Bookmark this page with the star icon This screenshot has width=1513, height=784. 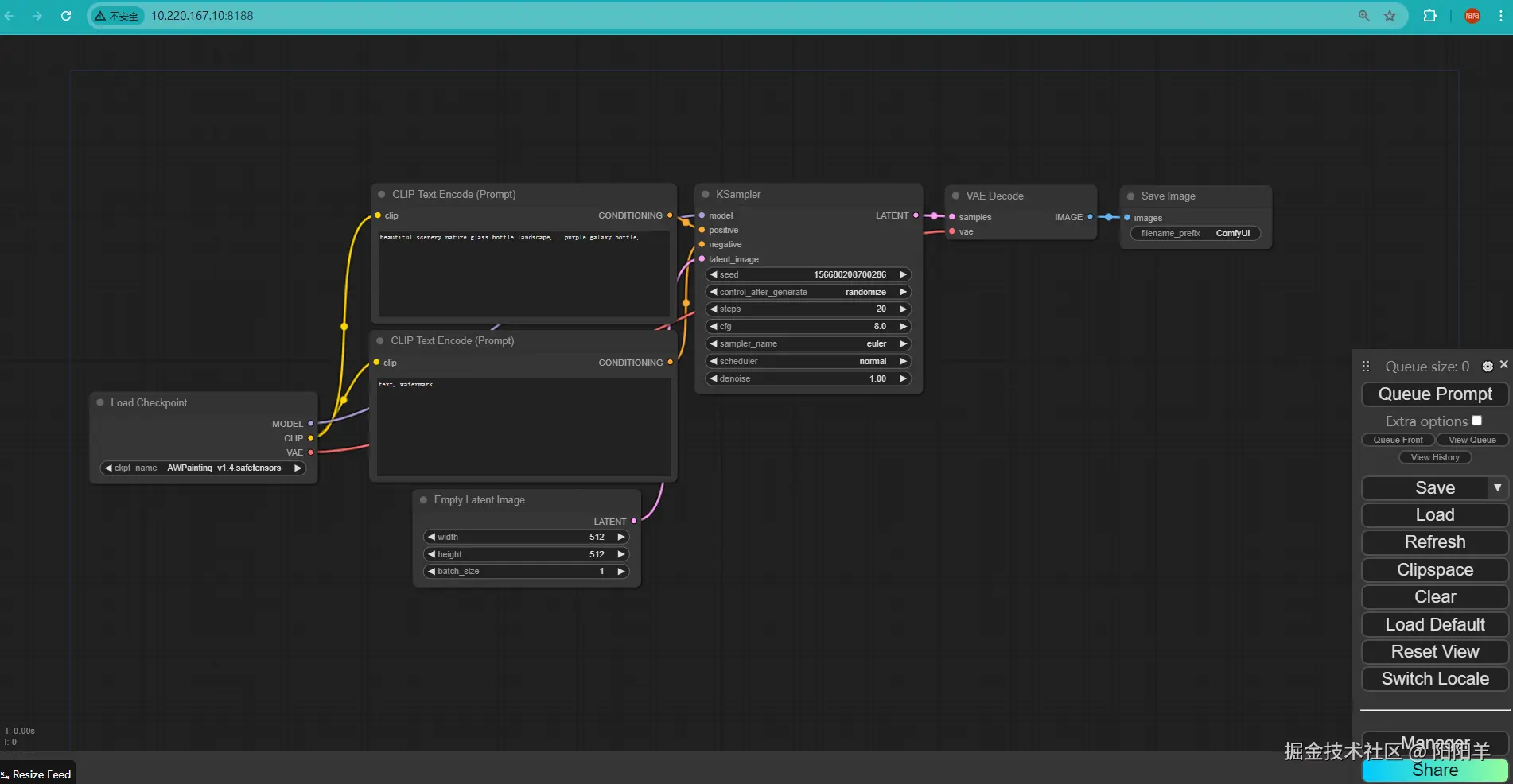pos(1390,16)
